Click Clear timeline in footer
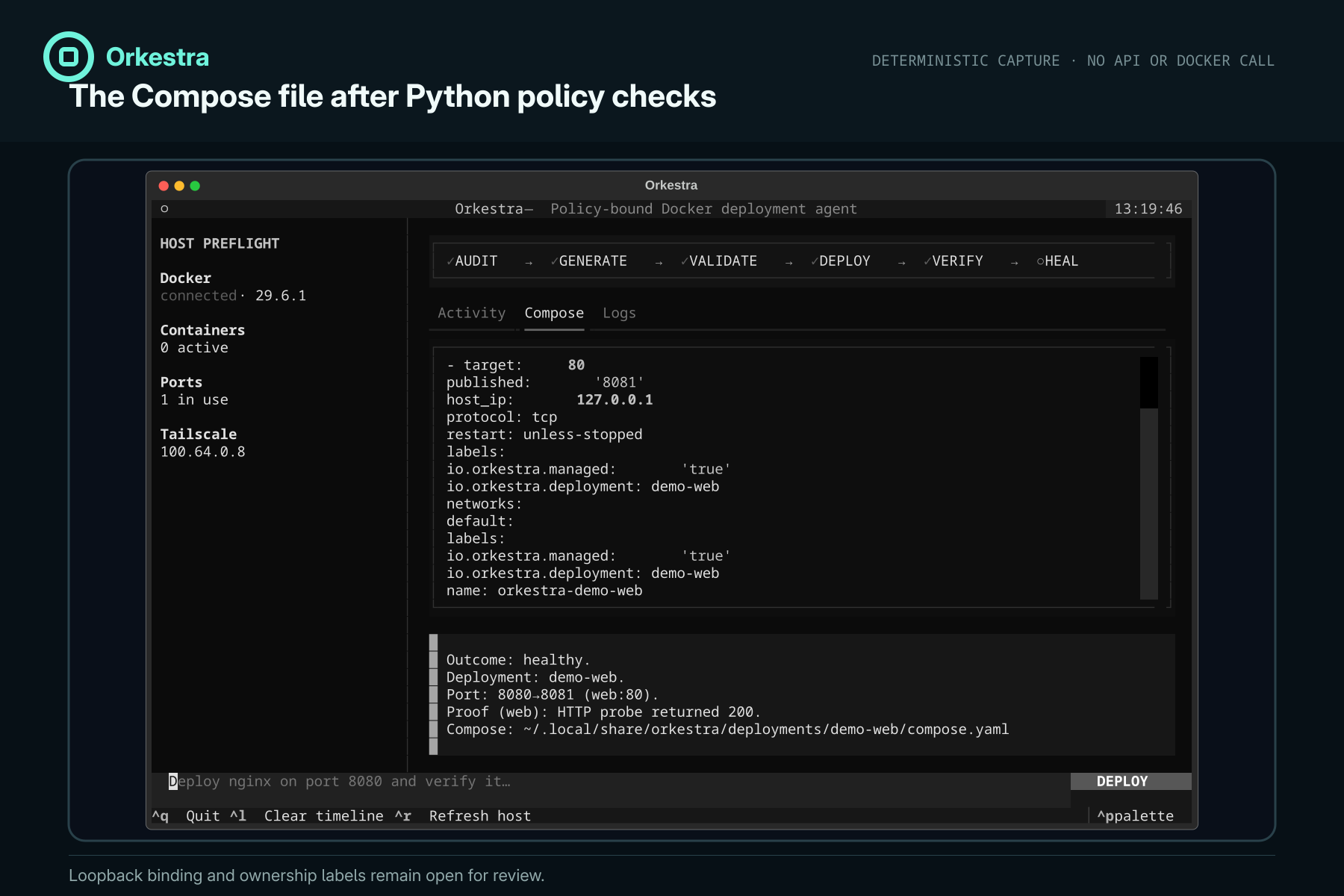1344x896 pixels. (x=323, y=816)
